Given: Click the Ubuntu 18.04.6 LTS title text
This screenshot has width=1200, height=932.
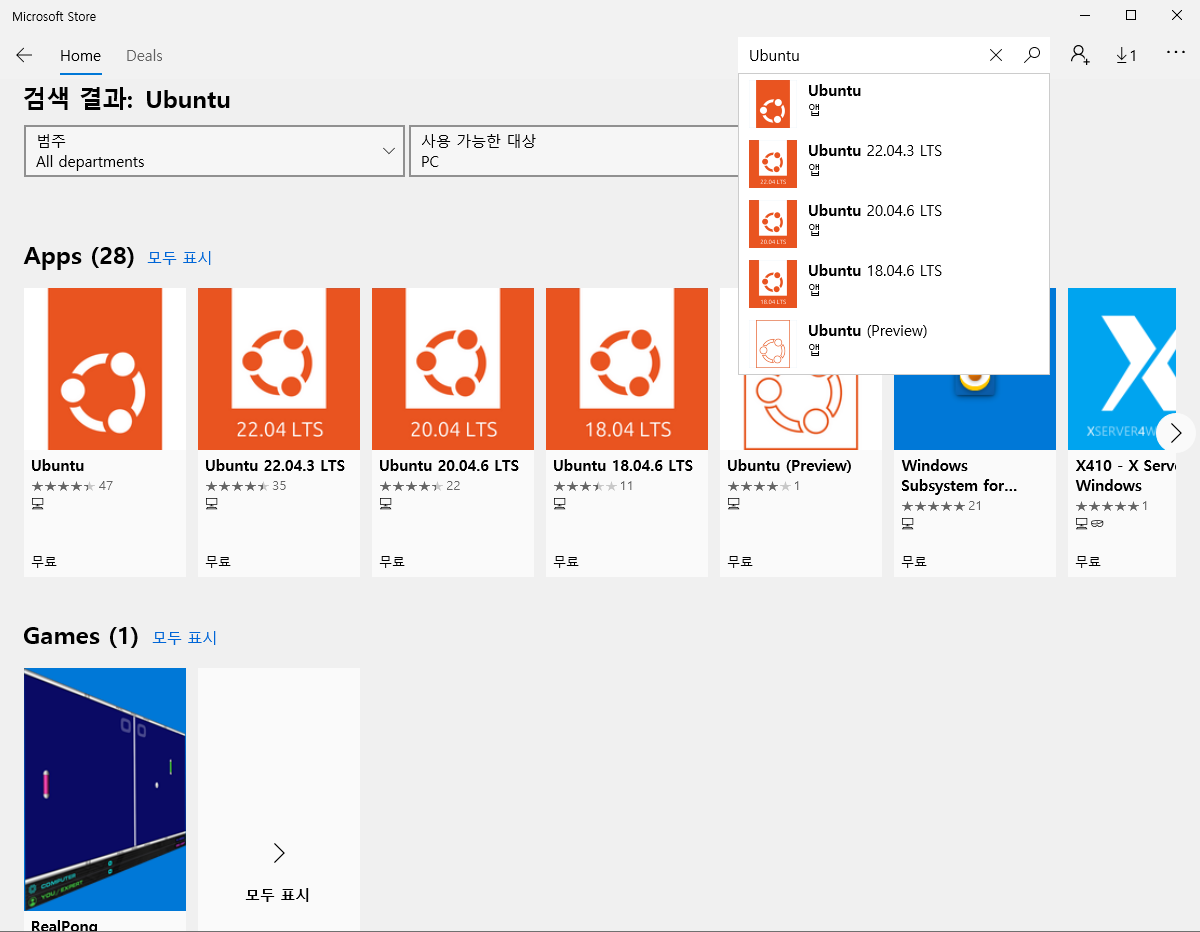Looking at the screenshot, I should [x=623, y=466].
